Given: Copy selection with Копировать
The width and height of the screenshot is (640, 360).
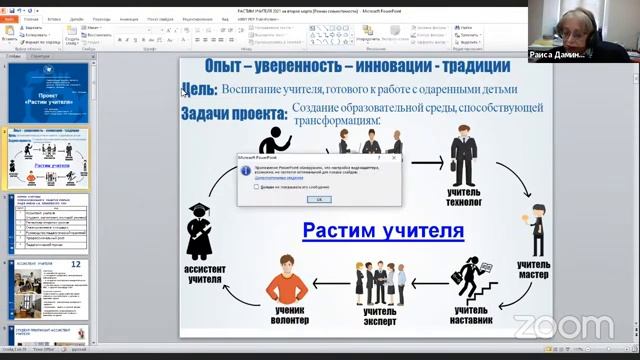Looking at the screenshot, I should 34,35.
